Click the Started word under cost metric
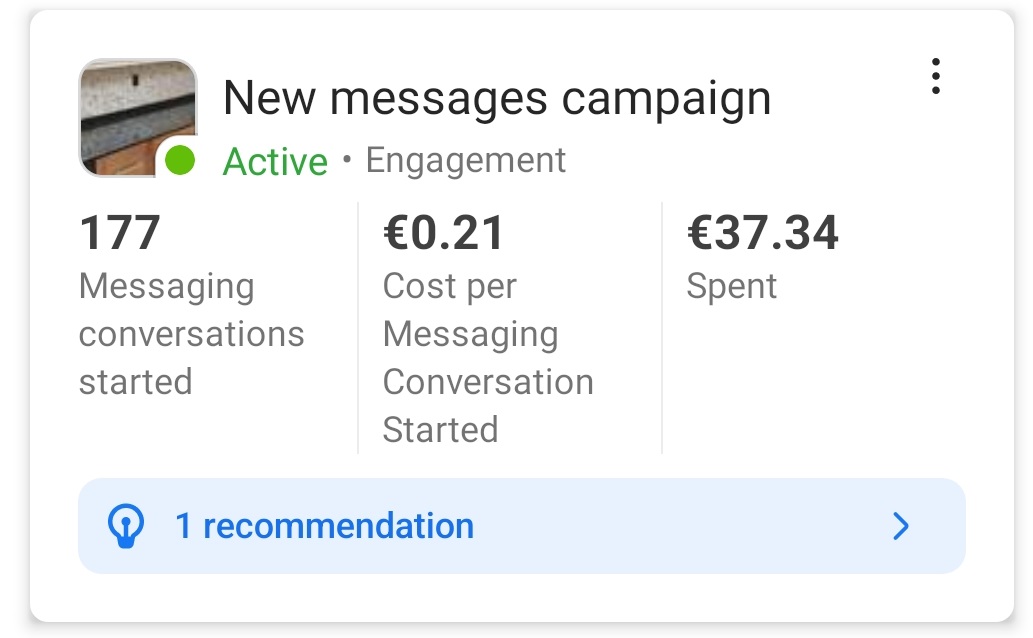The width and height of the screenshot is (1033, 638). [440, 430]
